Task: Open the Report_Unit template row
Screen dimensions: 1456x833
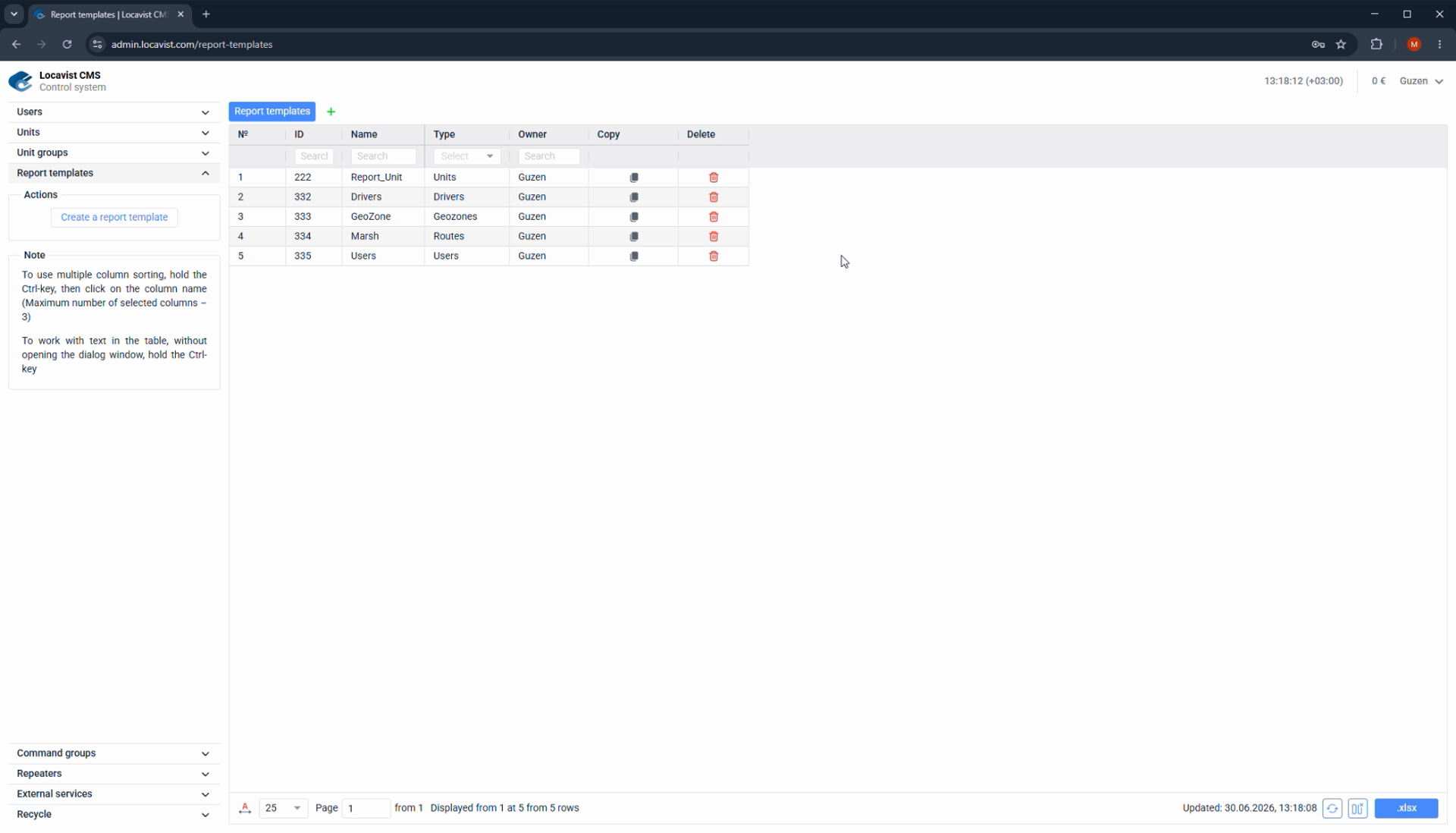Action: click(x=489, y=178)
